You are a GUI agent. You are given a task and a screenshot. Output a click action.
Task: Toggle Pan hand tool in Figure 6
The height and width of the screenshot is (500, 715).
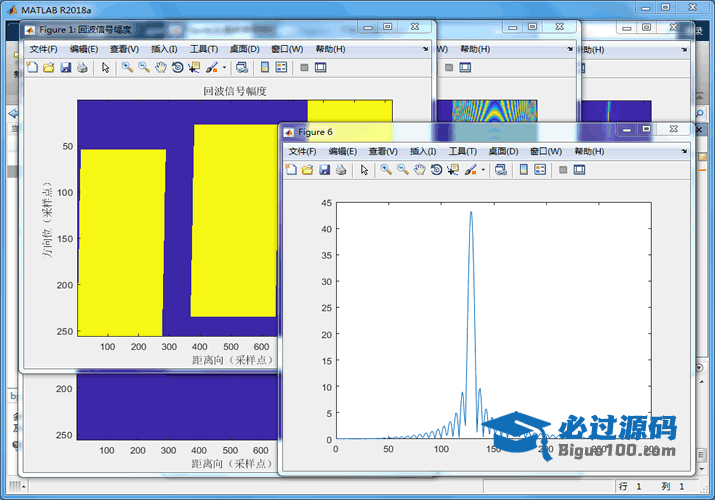pyautogui.click(x=420, y=170)
